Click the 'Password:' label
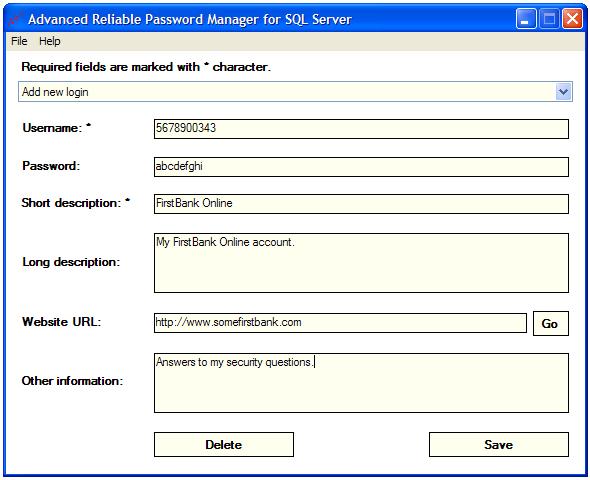 click(x=51, y=166)
